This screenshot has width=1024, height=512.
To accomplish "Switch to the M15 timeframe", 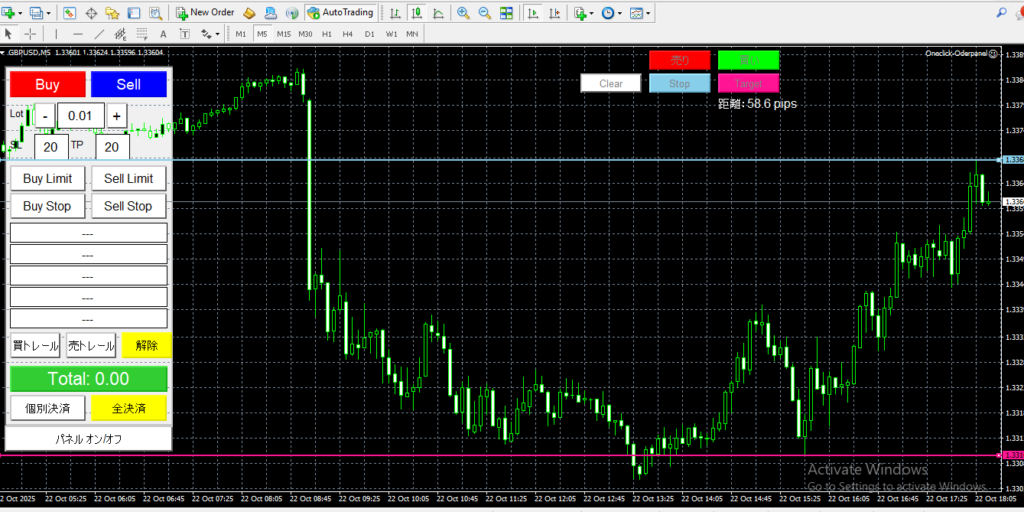I will point(284,33).
